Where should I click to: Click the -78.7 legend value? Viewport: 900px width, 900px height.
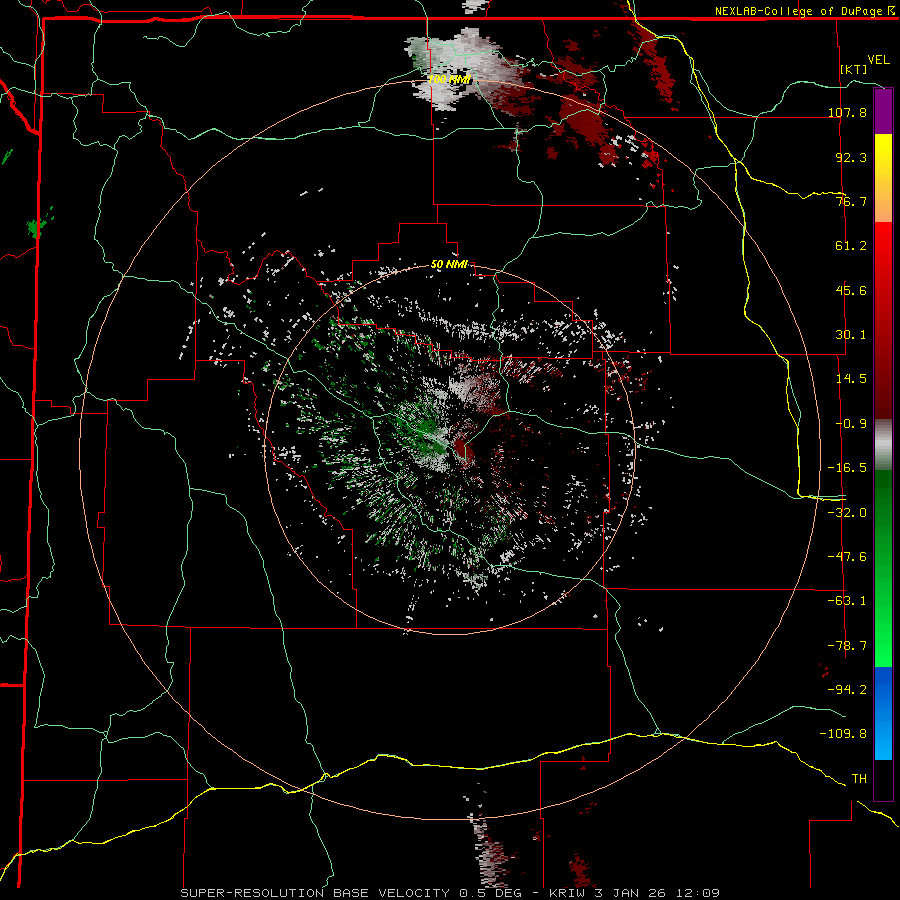[847, 646]
